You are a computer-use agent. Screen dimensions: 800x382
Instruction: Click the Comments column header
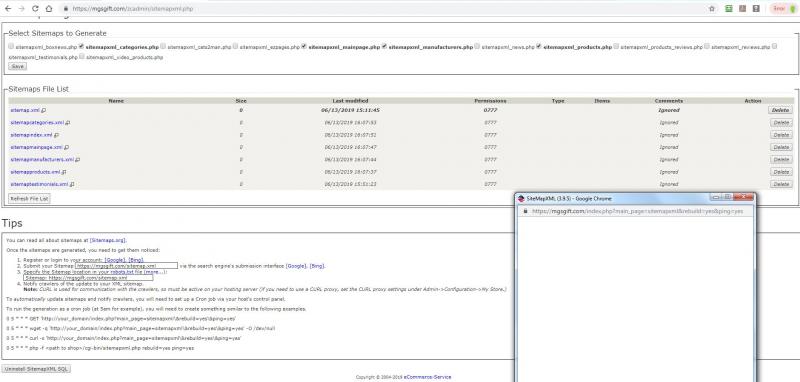point(668,101)
